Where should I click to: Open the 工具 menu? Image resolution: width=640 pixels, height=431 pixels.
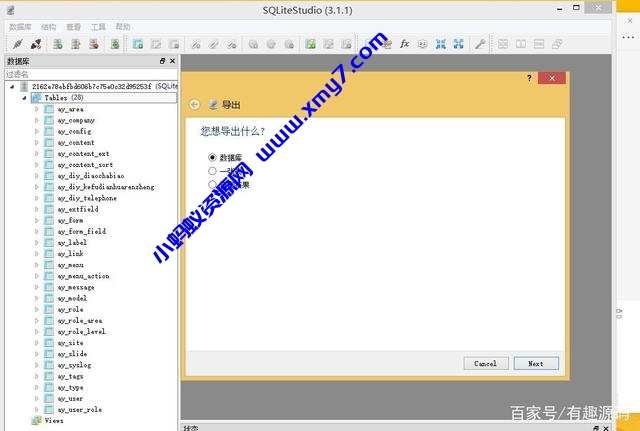[x=98, y=27]
